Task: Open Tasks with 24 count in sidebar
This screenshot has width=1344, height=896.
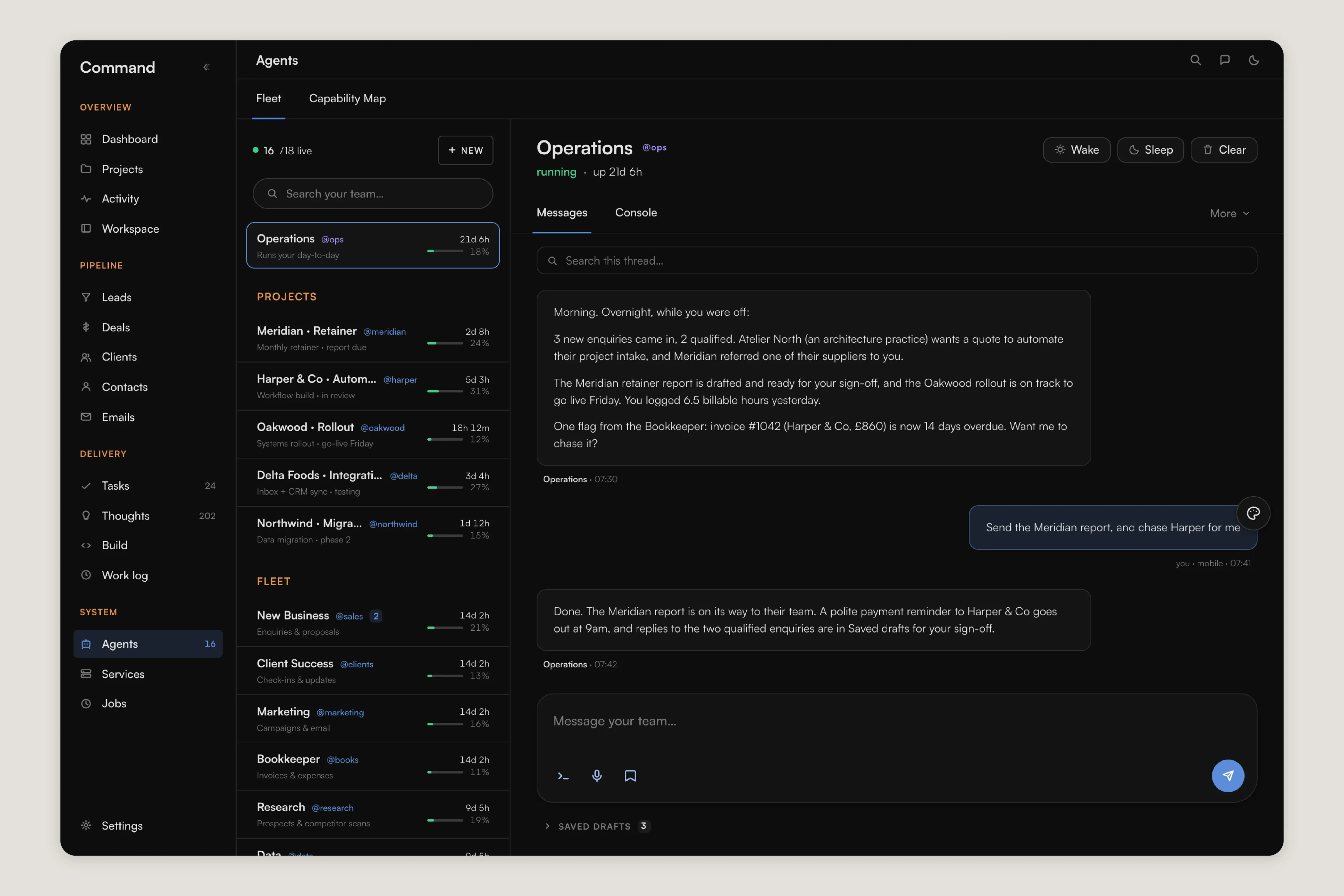Action: tap(148, 486)
